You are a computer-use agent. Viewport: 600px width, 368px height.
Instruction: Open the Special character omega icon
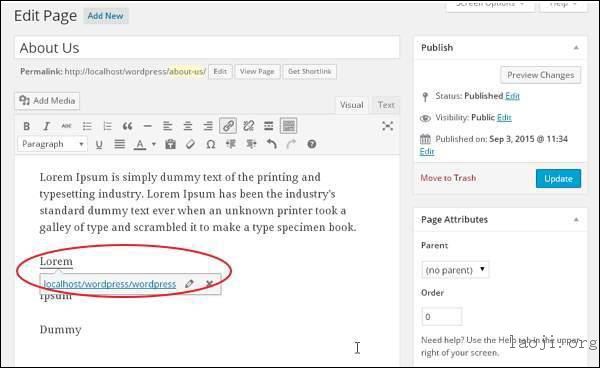[210, 145]
